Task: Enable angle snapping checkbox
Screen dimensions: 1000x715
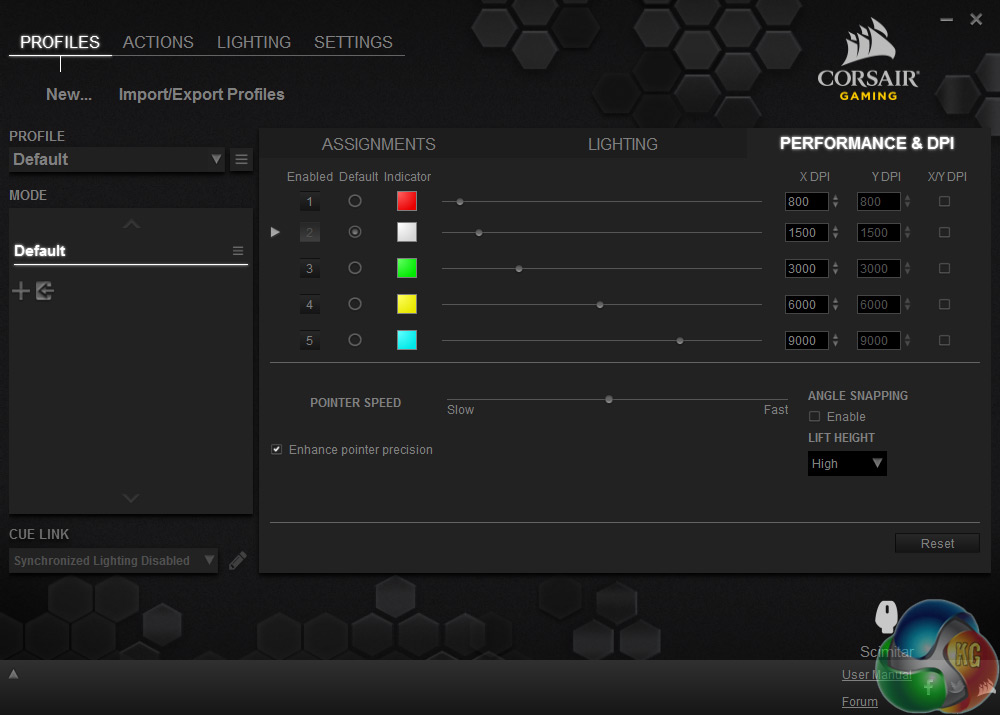Action: (x=814, y=416)
